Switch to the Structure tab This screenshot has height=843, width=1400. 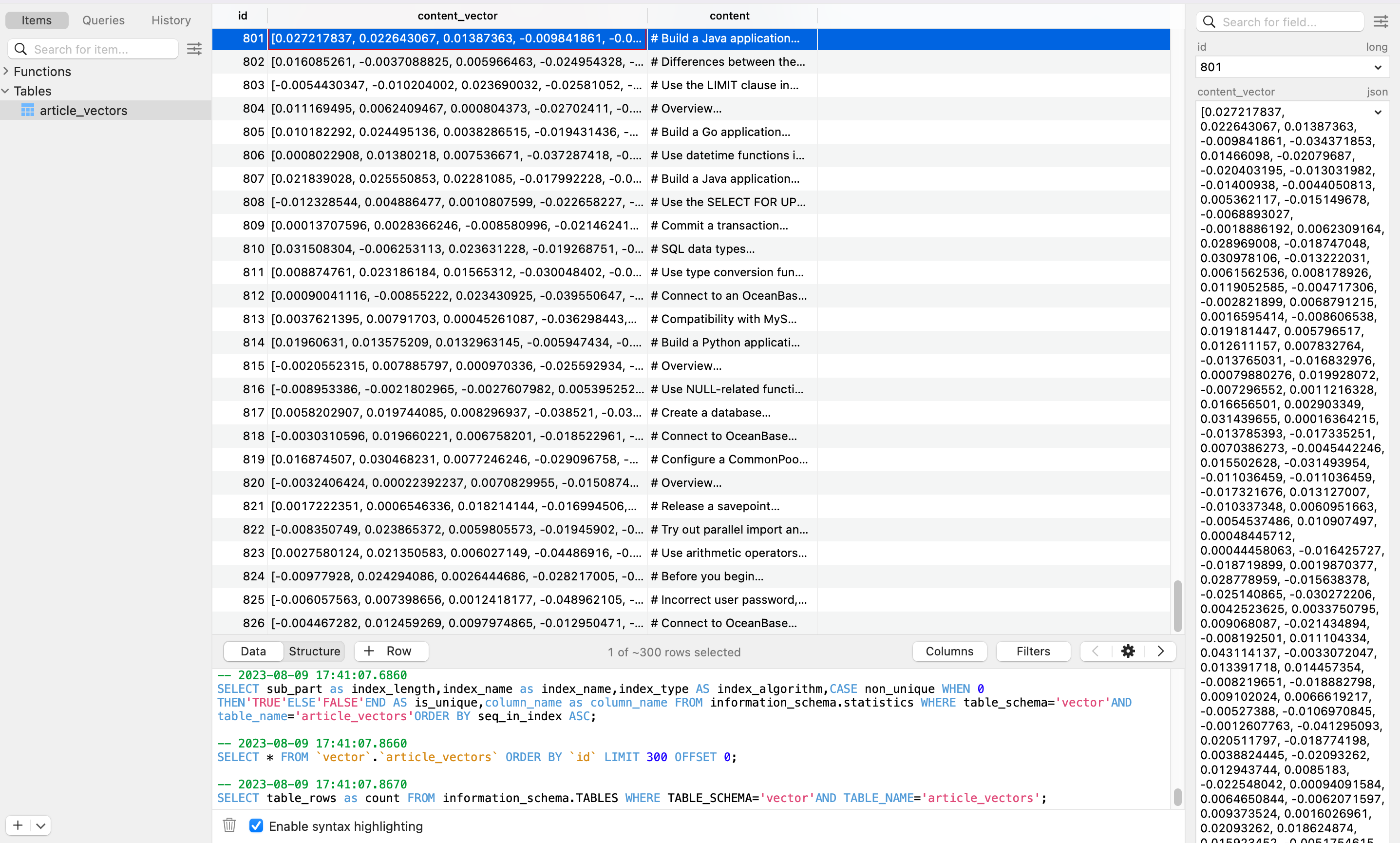click(314, 651)
